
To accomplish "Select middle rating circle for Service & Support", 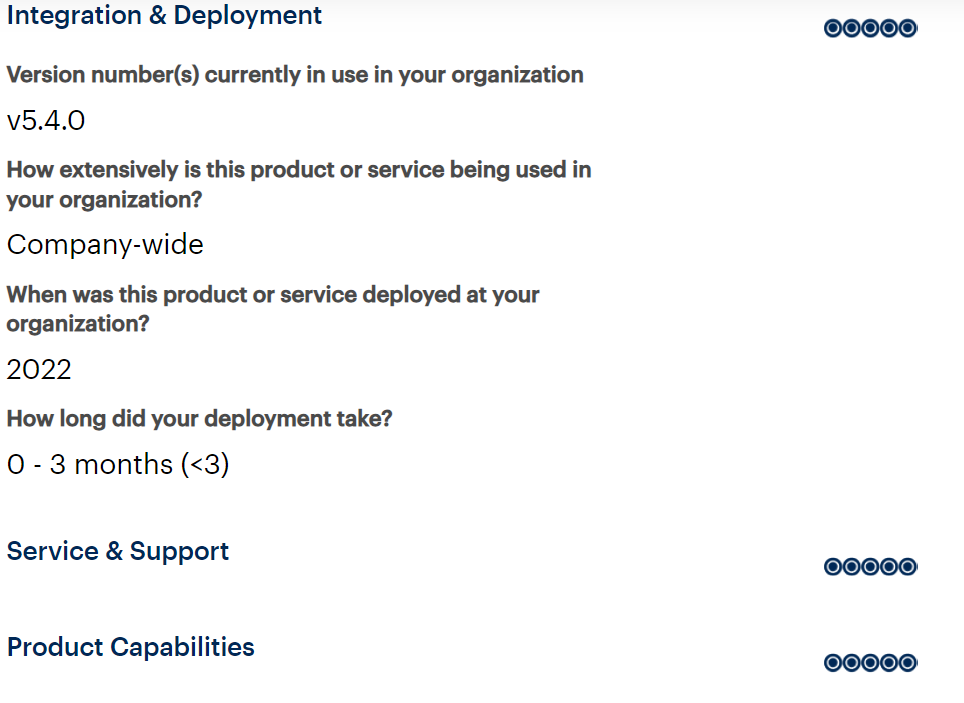I will [871, 566].
